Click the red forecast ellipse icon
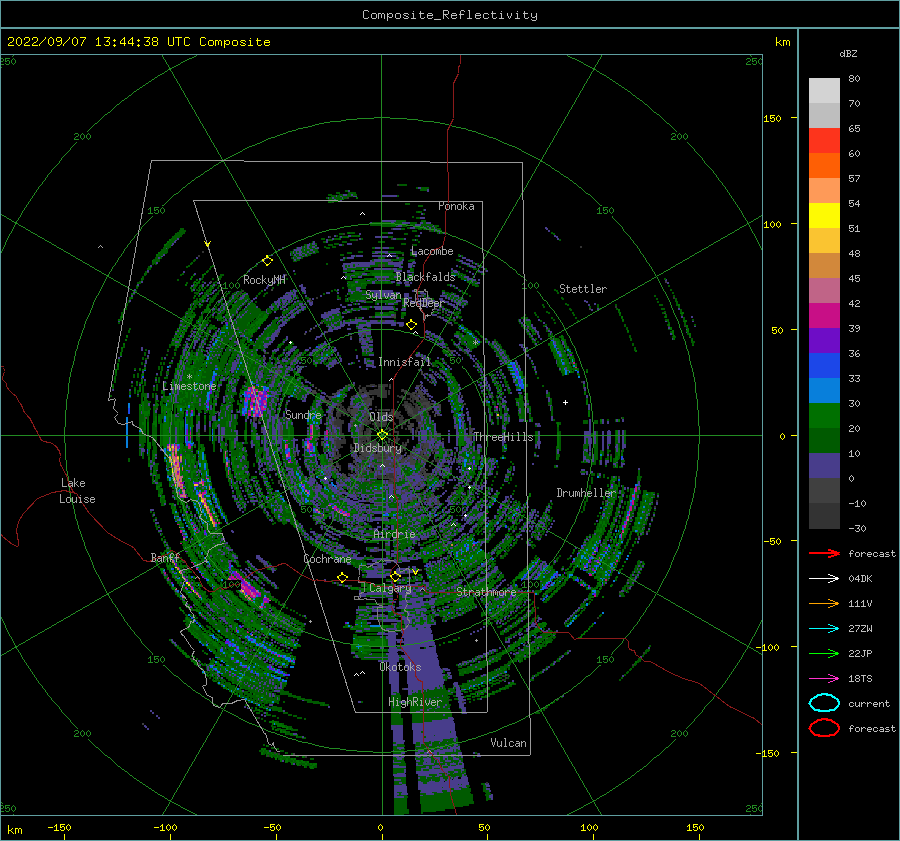The height and width of the screenshot is (841, 900). [x=824, y=728]
